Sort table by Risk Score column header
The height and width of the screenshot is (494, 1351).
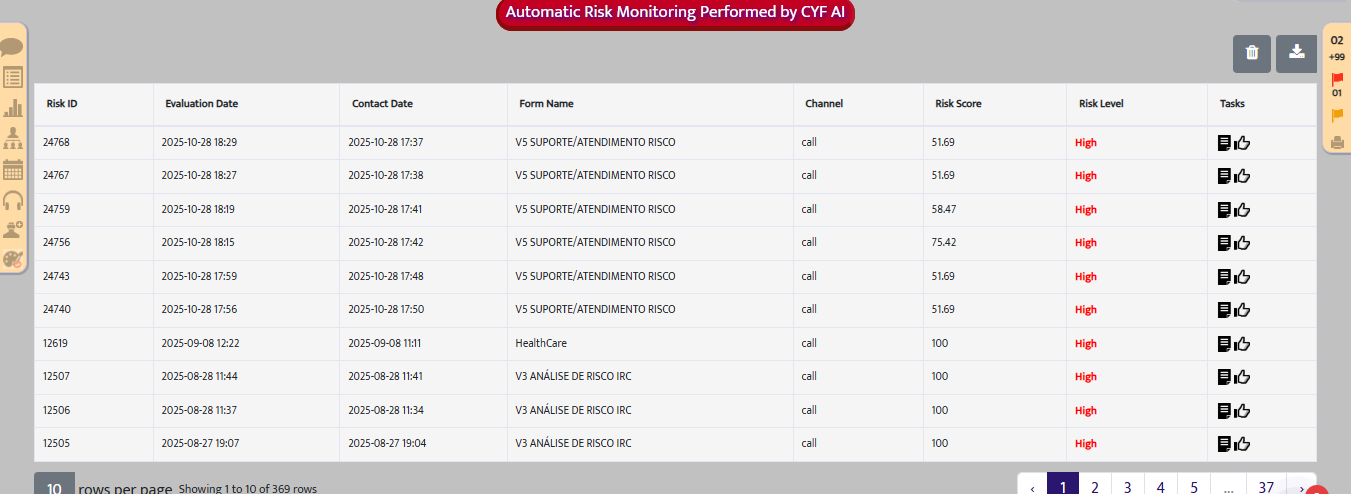click(x=958, y=104)
